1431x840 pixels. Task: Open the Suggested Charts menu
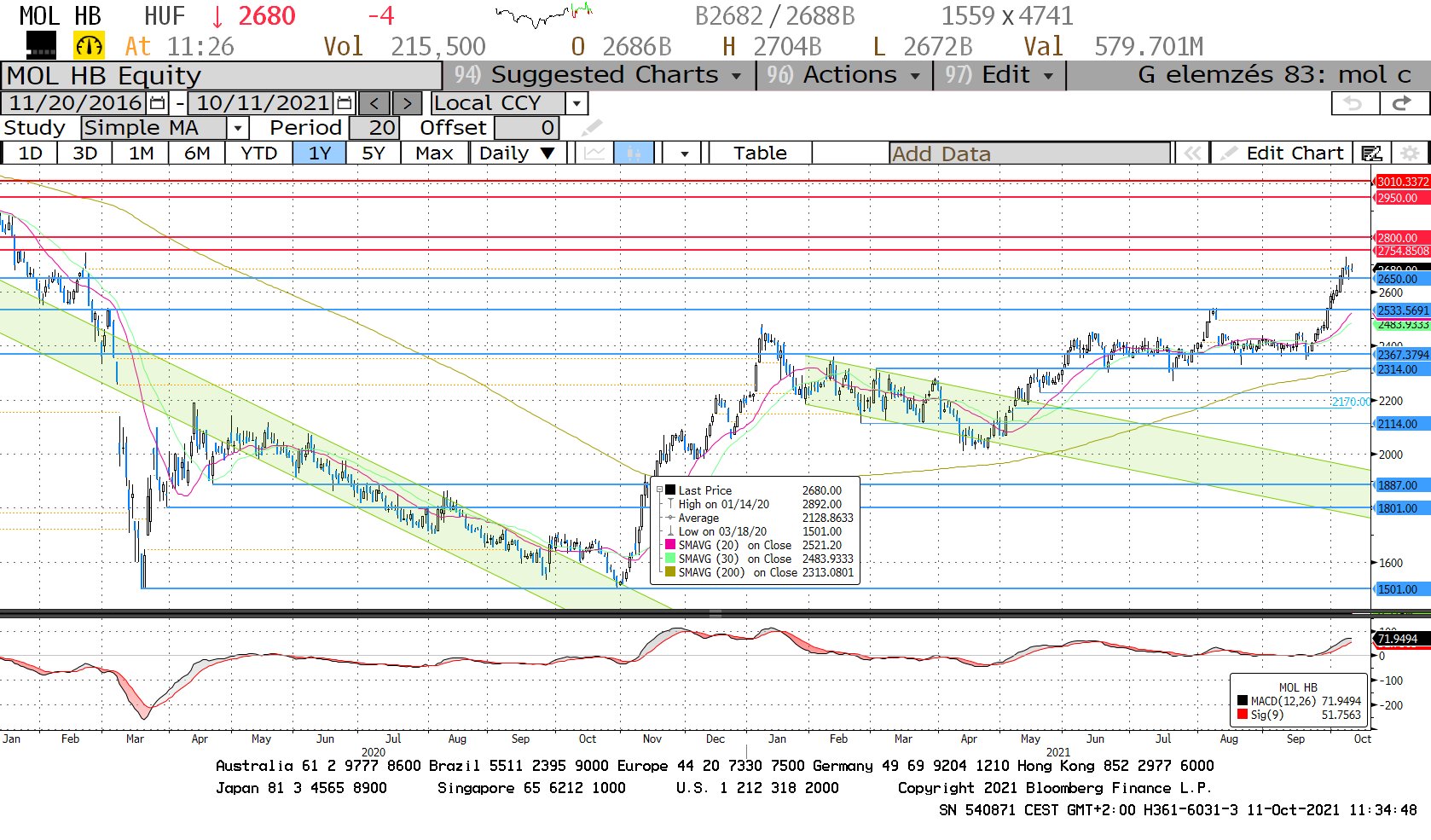tap(598, 75)
